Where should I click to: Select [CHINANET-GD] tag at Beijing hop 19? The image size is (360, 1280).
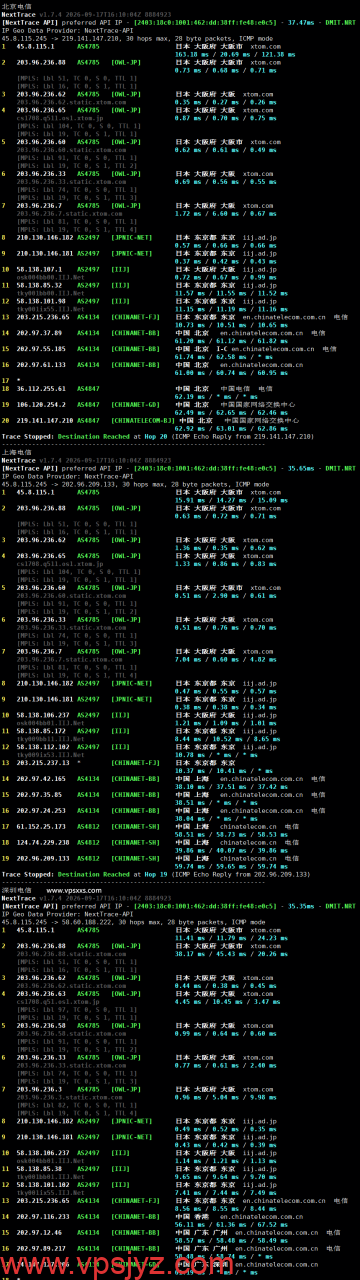click(x=134, y=404)
